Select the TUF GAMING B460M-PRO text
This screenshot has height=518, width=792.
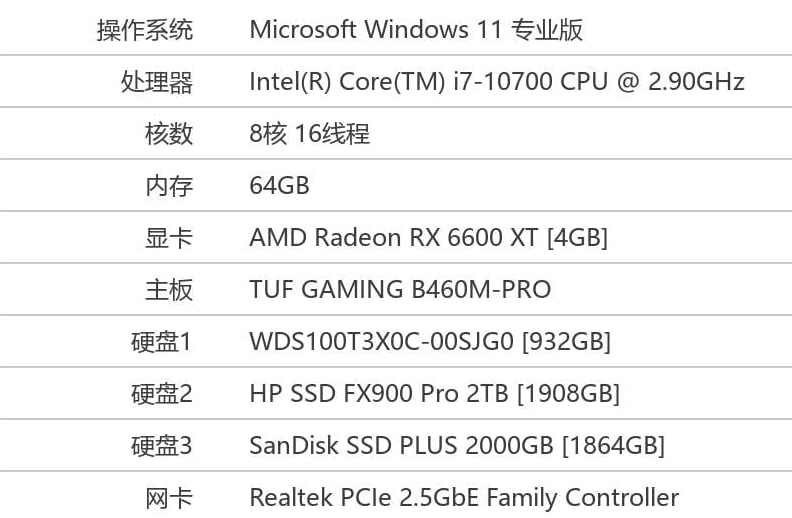pos(400,290)
